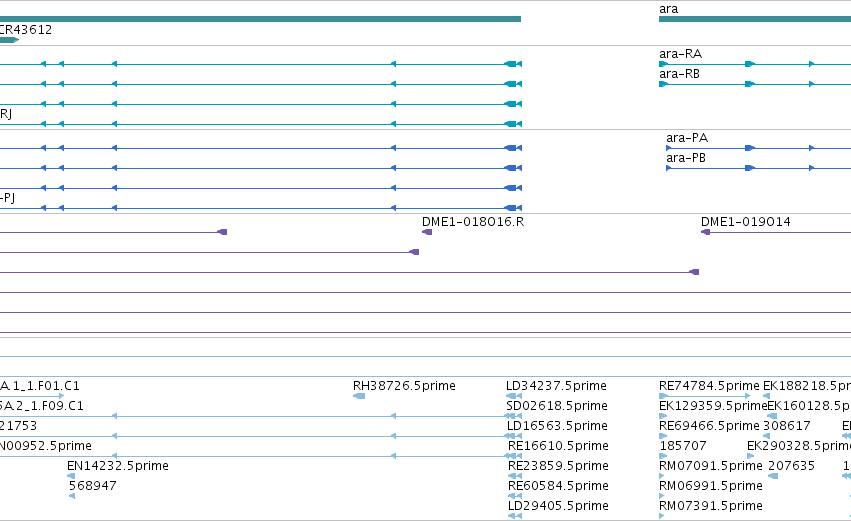Viewport: 851px width, 521px height.
Task: Click the DME1-018016.R feature arrow
Action: pyautogui.click(x=427, y=232)
